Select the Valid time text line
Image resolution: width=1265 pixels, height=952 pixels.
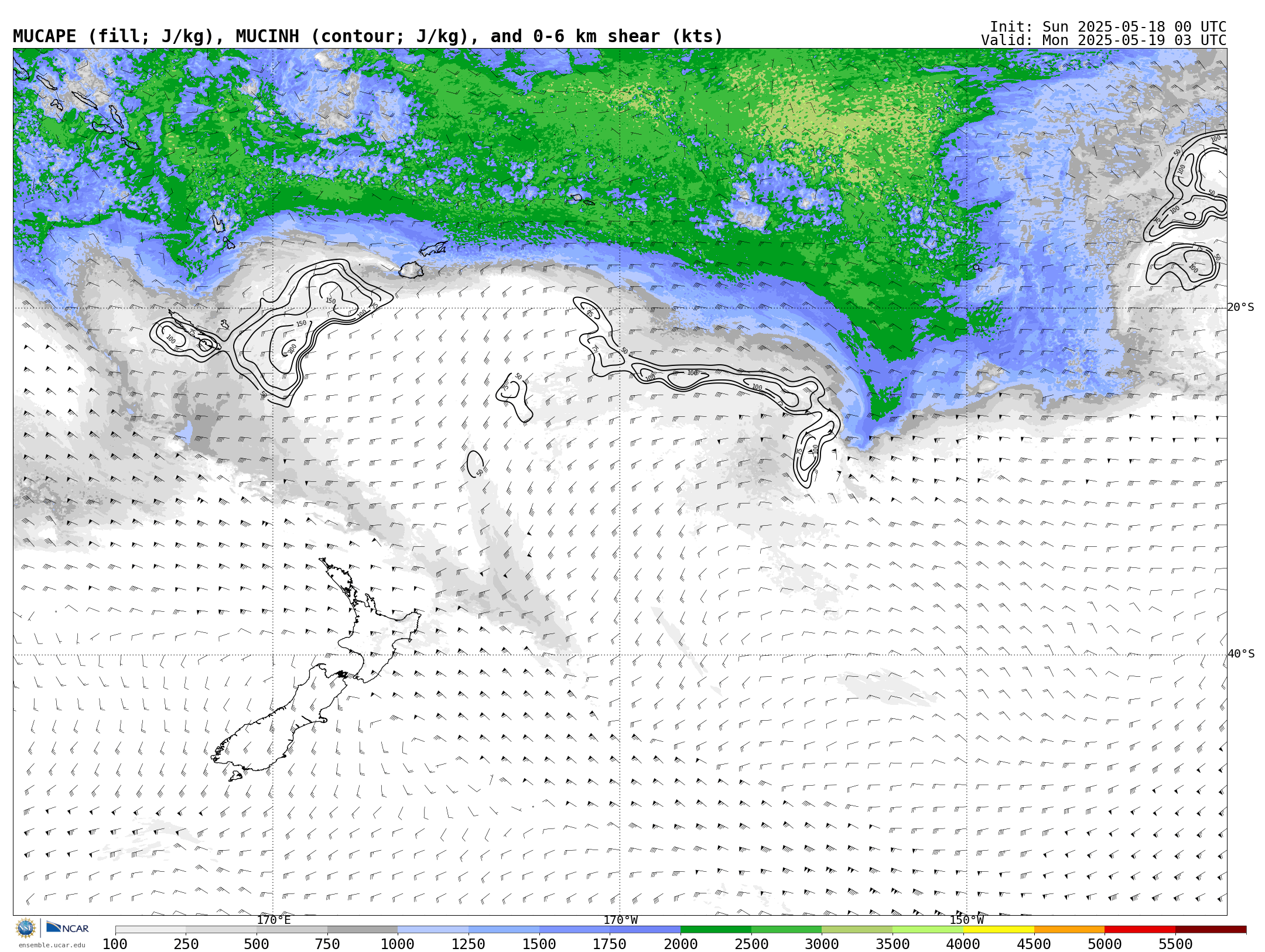pyautogui.click(x=1104, y=40)
